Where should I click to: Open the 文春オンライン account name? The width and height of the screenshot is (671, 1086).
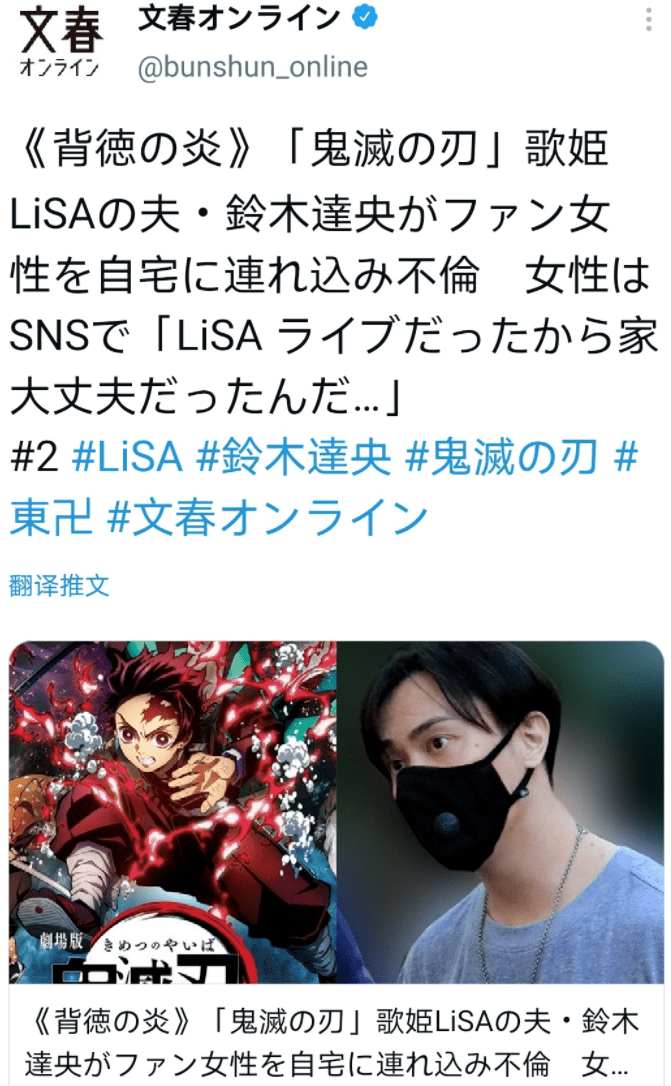(240, 19)
